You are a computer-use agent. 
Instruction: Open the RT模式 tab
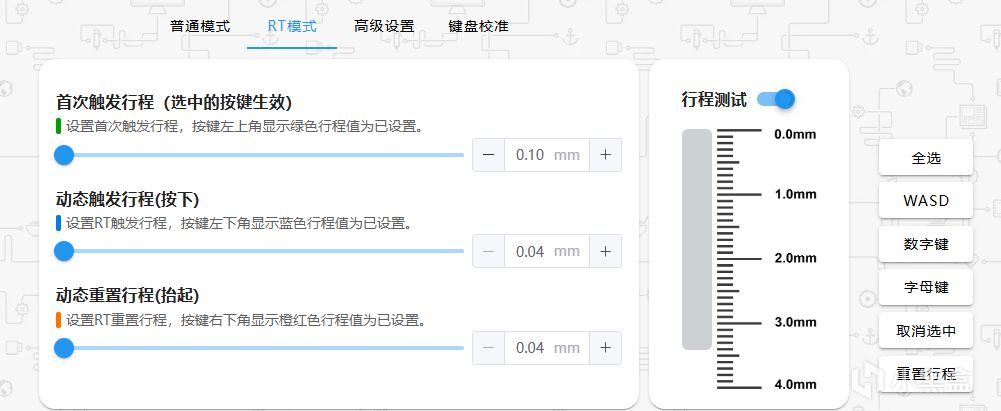pos(292,26)
